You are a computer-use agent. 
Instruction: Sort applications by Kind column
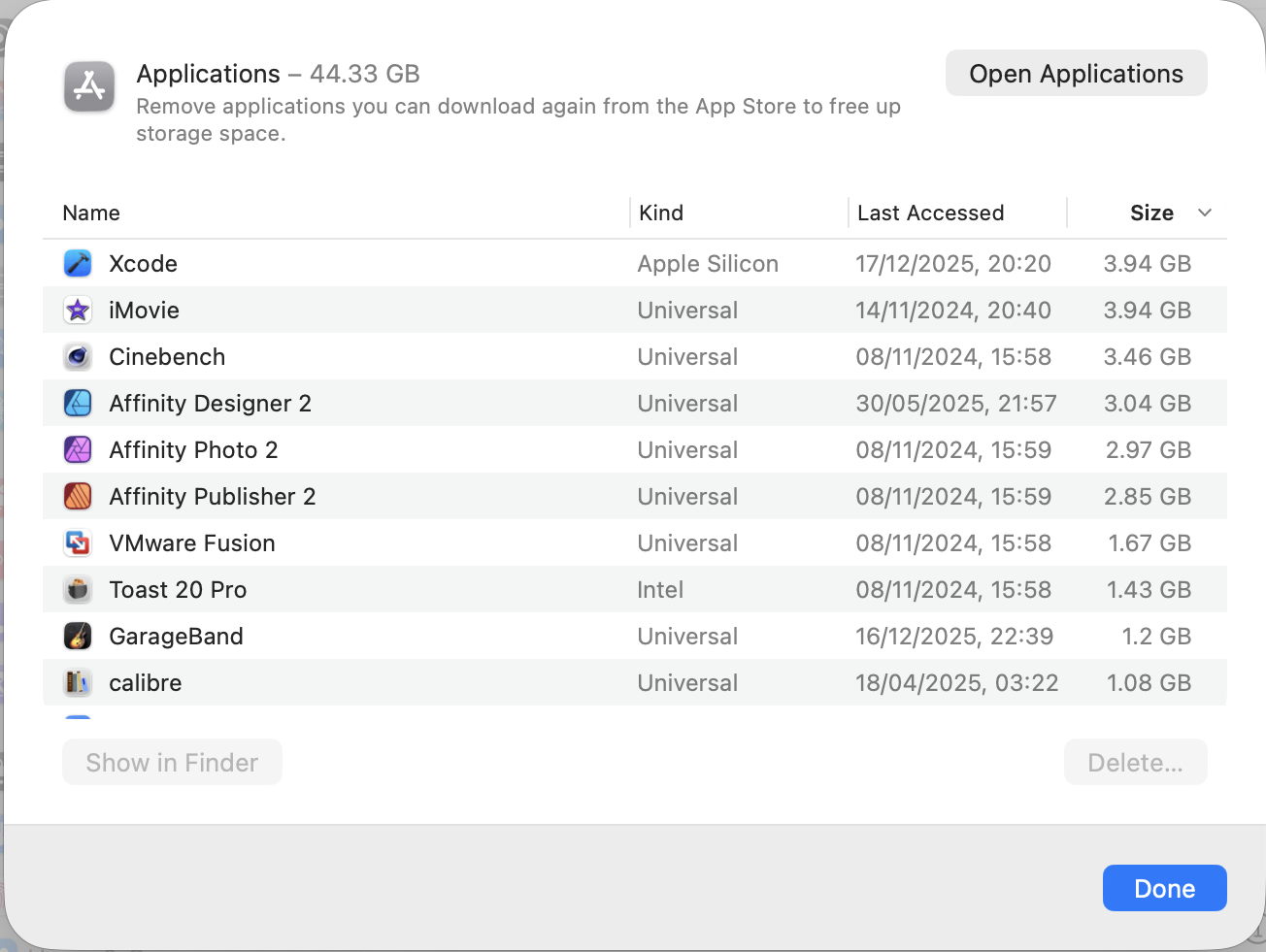coord(661,213)
